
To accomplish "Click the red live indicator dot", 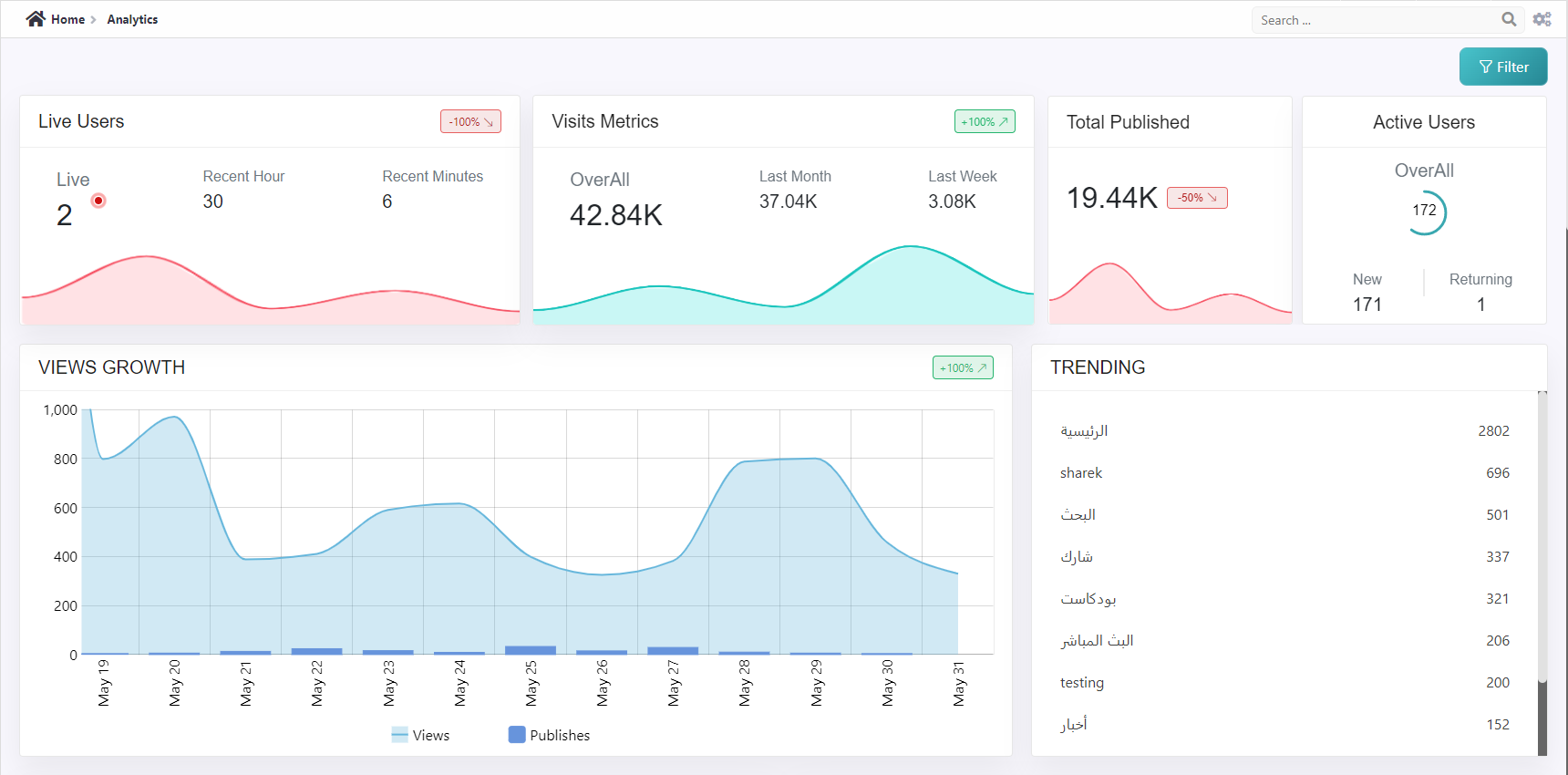I will click(98, 201).
